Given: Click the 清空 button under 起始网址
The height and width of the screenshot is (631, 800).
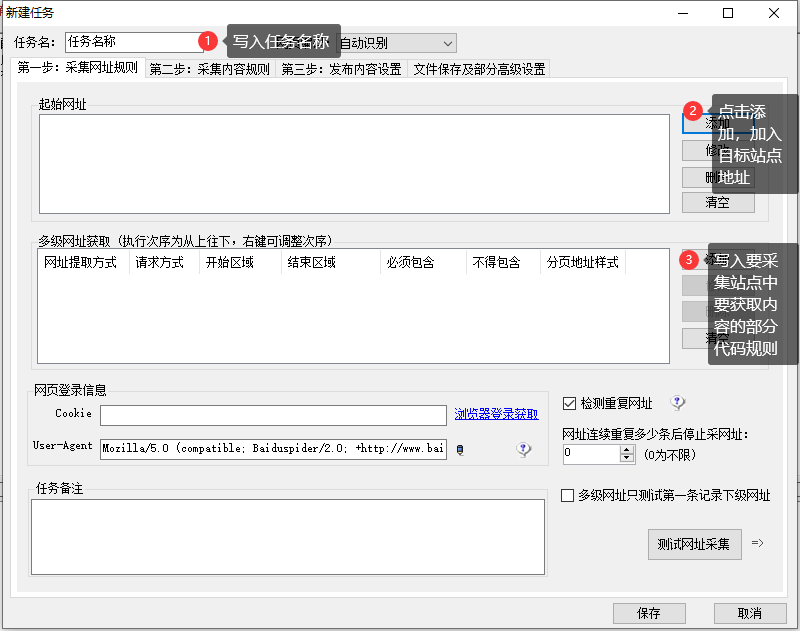Looking at the screenshot, I should click(718, 203).
